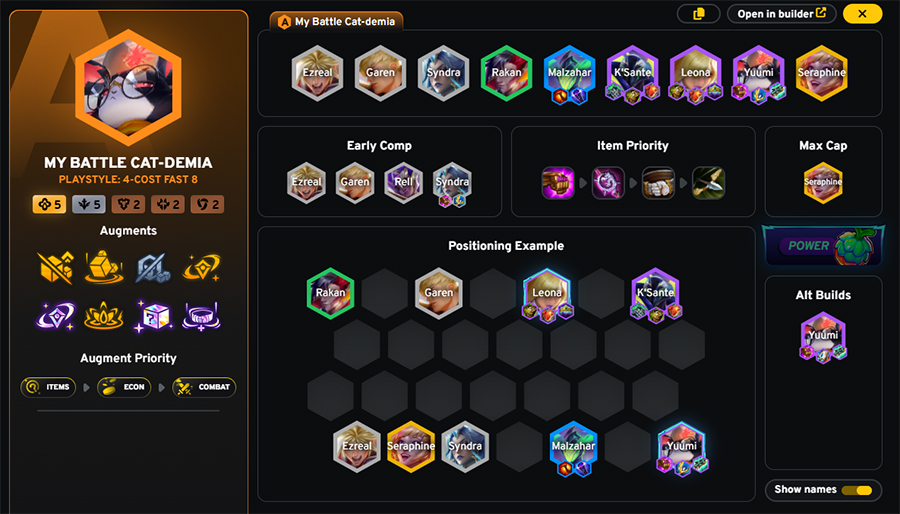Viewport: 900px width, 514px height.
Task: Click the Rell icon in Early Comp
Action: click(404, 182)
